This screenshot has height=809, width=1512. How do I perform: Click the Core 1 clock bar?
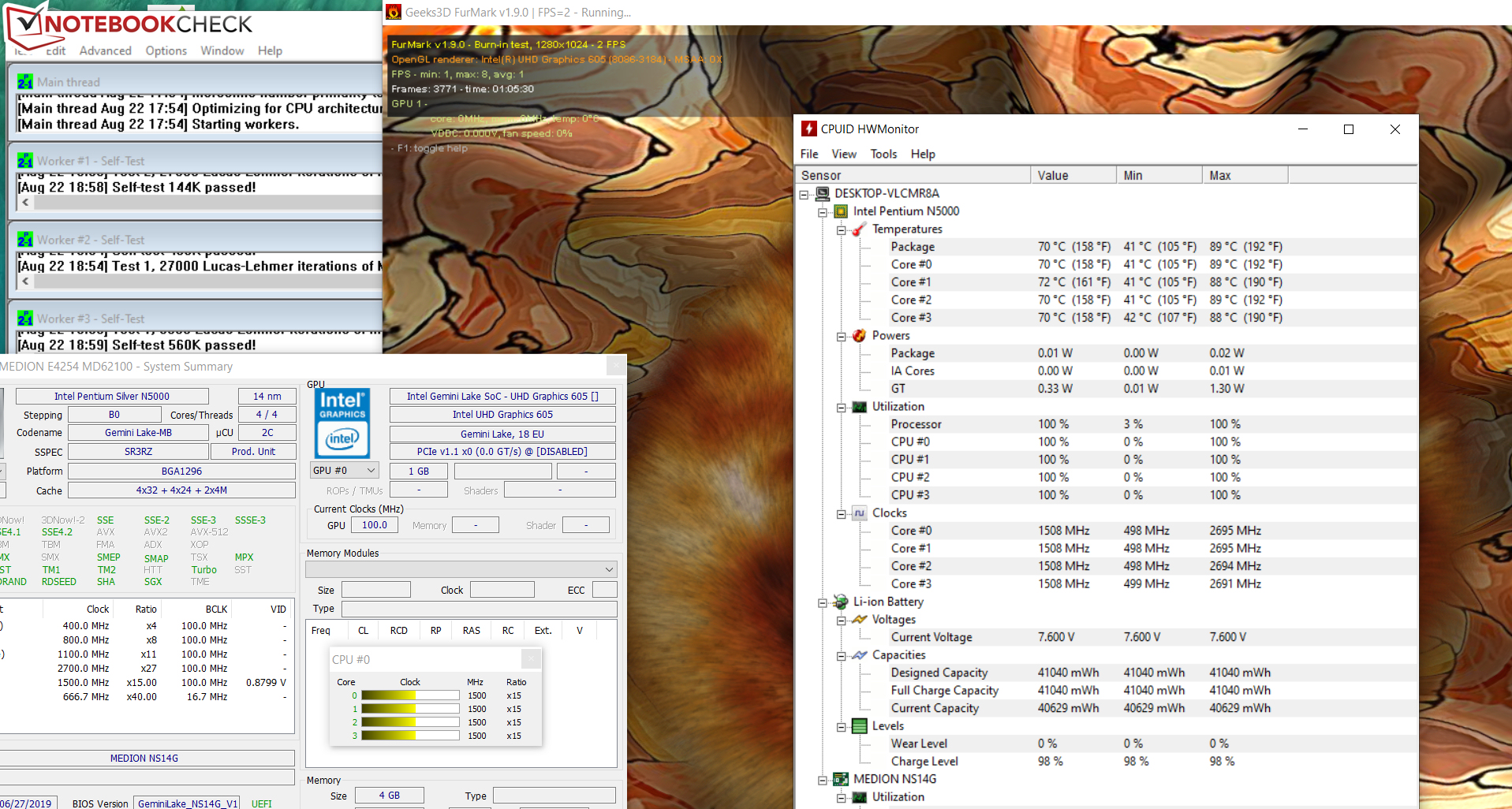click(410, 709)
